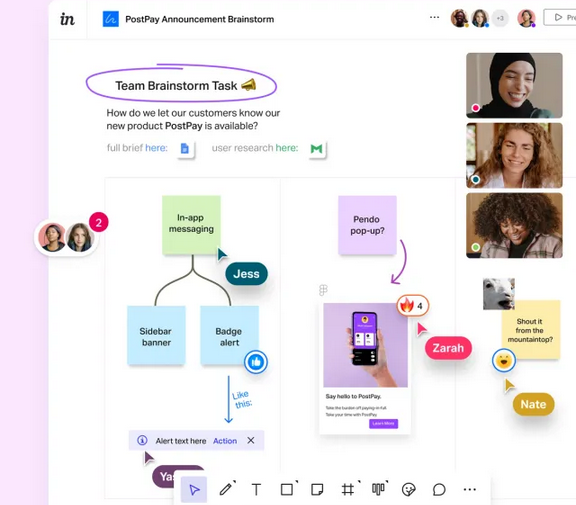
Task: Click the thumbs-up reaction on Badge alert
Action: [x=256, y=362]
